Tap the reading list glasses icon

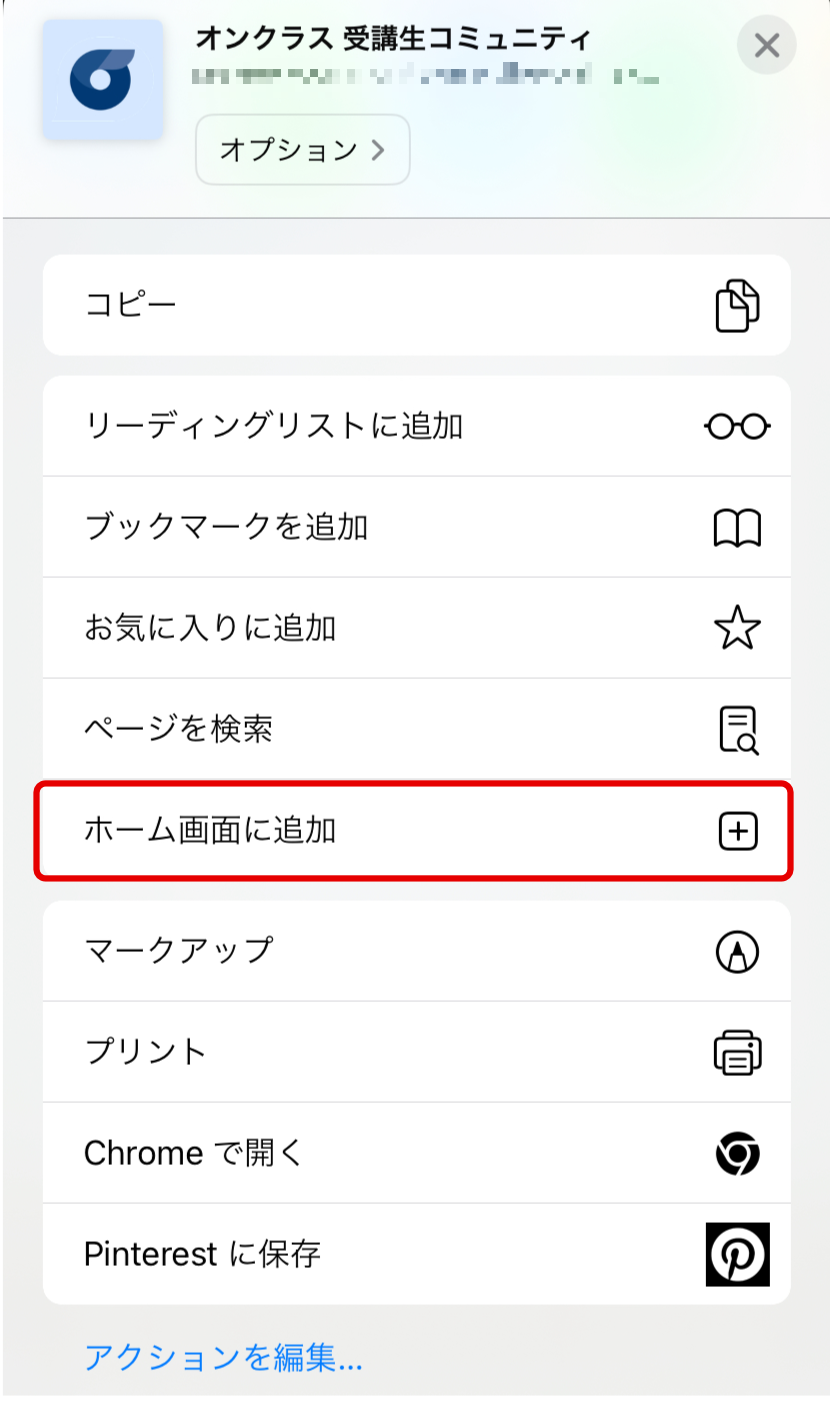[x=737, y=427]
